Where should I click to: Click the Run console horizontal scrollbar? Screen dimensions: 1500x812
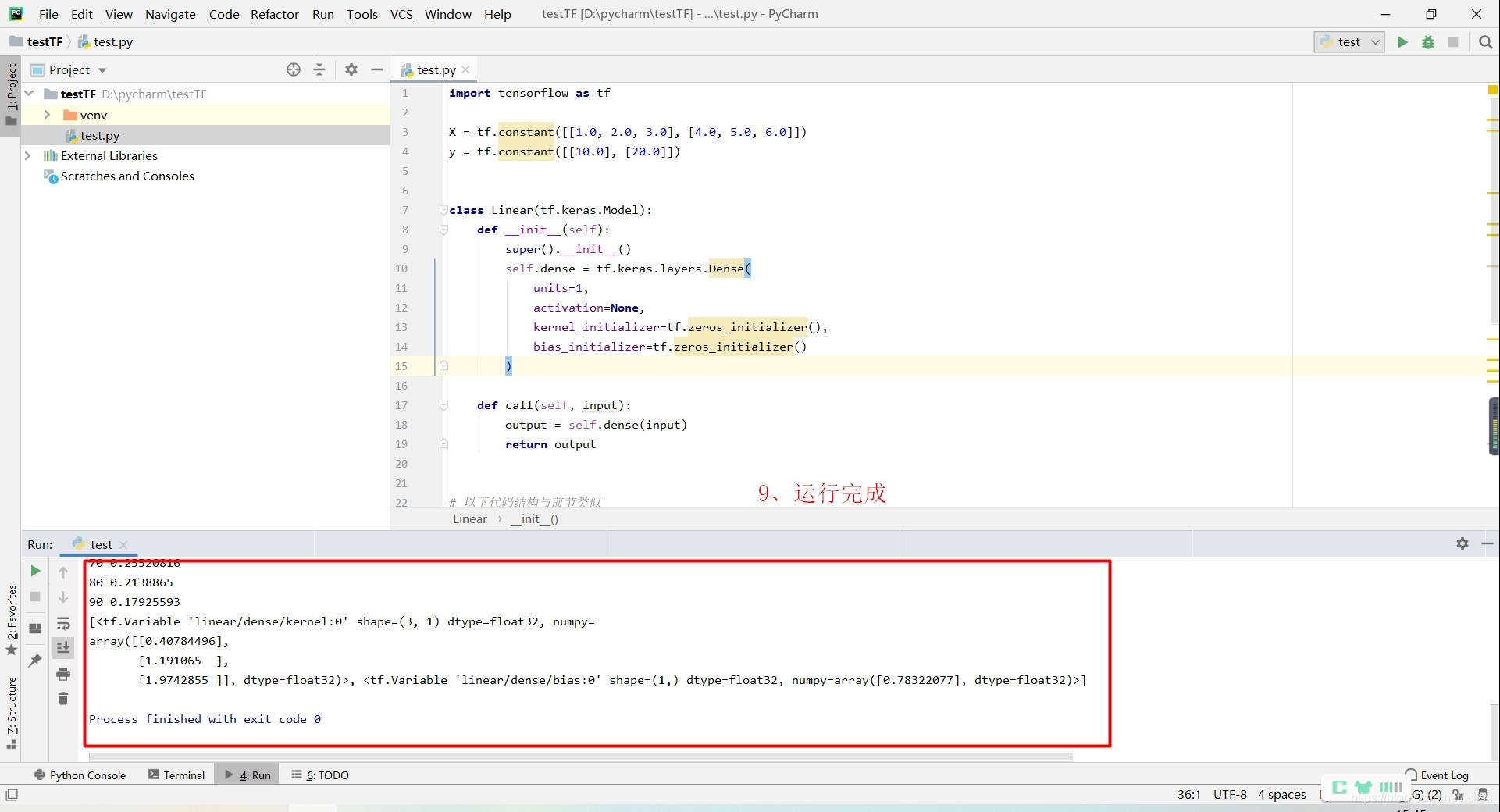click(582, 757)
